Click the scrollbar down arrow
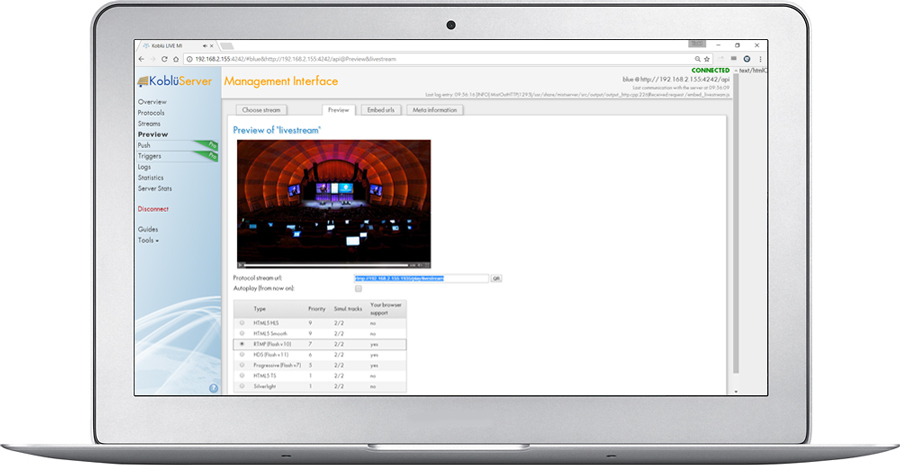The width and height of the screenshot is (900, 465). click(736, 392)
